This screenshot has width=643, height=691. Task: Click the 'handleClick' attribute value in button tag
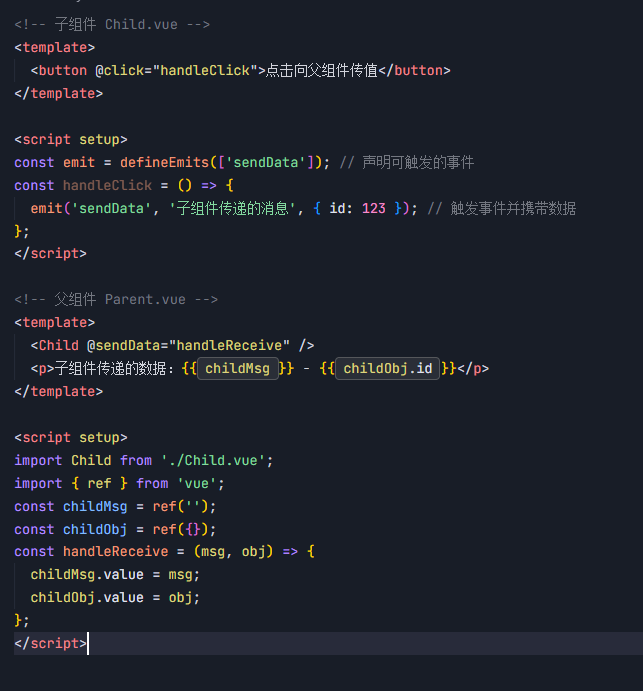205,71
